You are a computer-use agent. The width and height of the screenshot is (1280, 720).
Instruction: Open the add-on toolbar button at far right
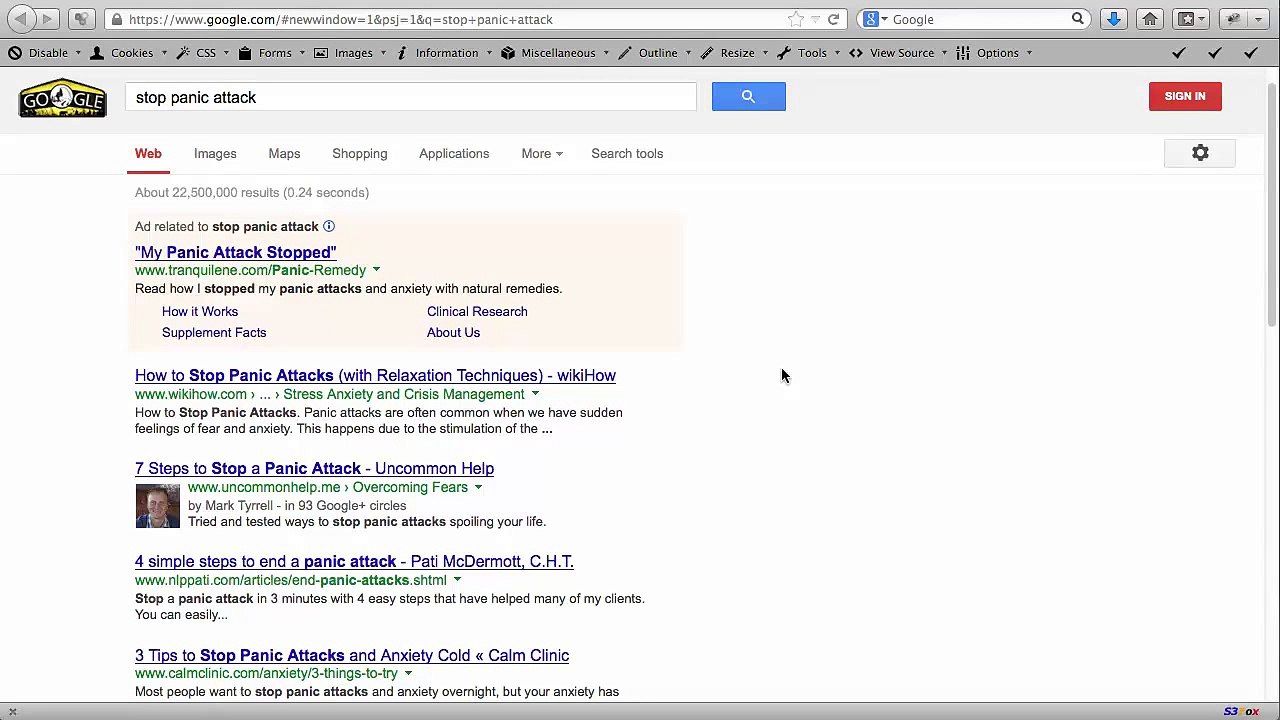pyautogui.click(x=1233, y=19)
